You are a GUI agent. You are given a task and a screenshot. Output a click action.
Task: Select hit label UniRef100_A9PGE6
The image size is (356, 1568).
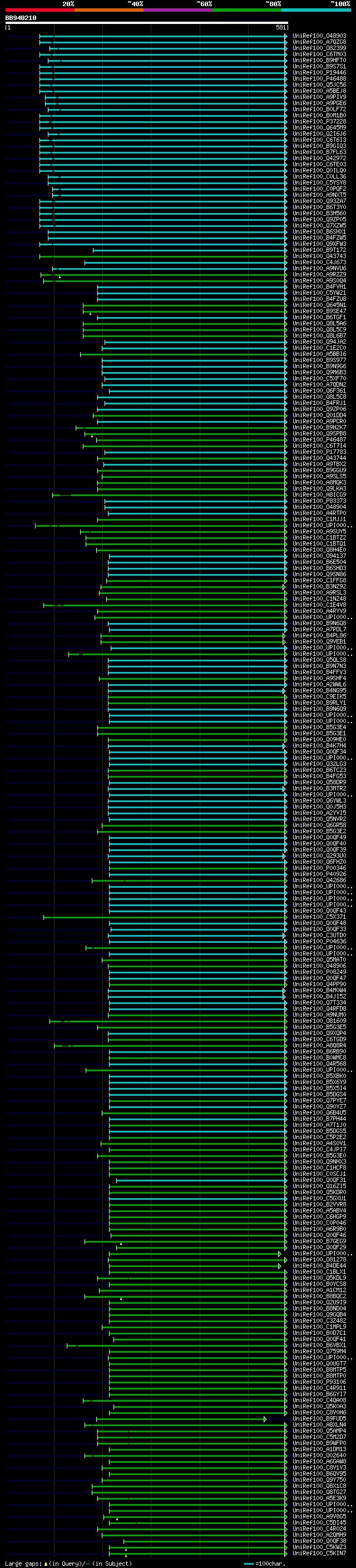tap(319, 103)
